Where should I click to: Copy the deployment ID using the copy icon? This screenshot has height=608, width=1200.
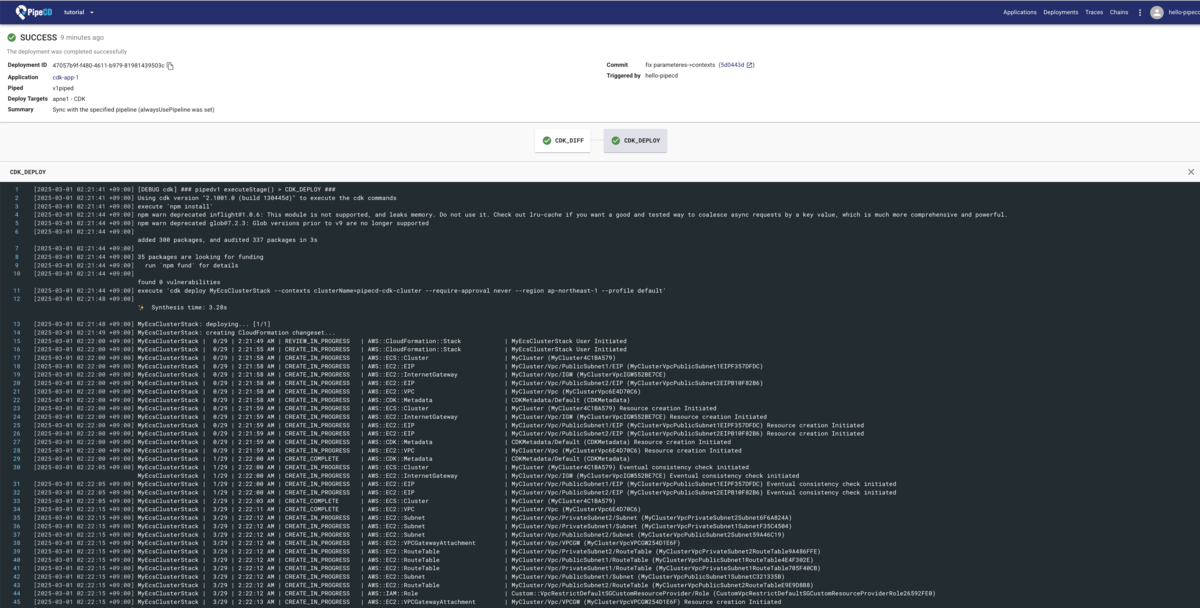172,64
